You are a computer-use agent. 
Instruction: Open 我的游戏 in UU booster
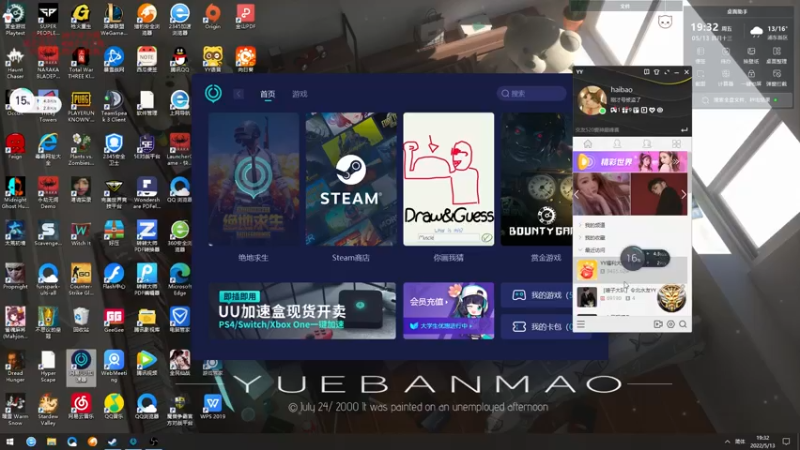pos(537,295)
